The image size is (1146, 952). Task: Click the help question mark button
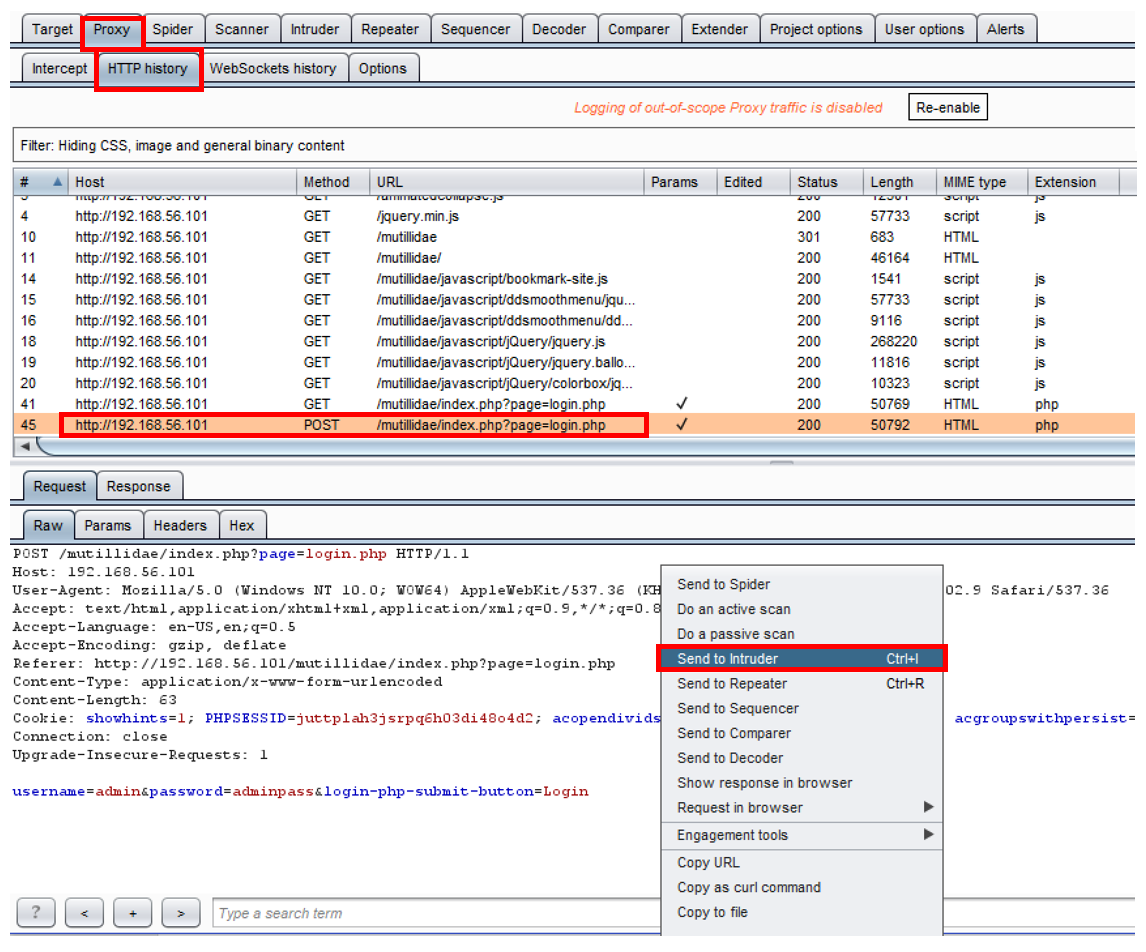[36, 913]
